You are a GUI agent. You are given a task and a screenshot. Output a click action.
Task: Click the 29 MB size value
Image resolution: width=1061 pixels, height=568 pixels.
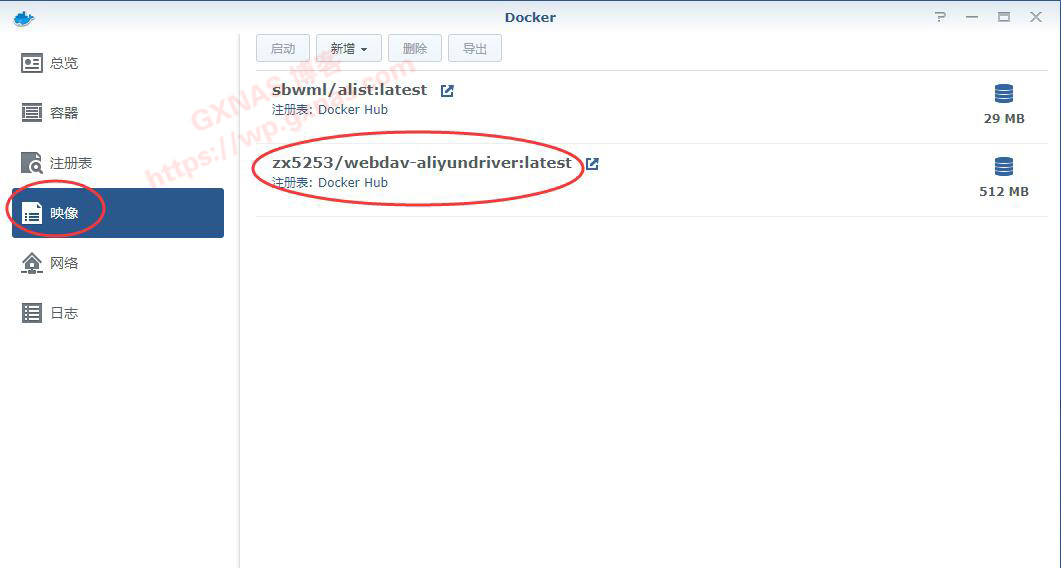click(x=1004, y=119)
